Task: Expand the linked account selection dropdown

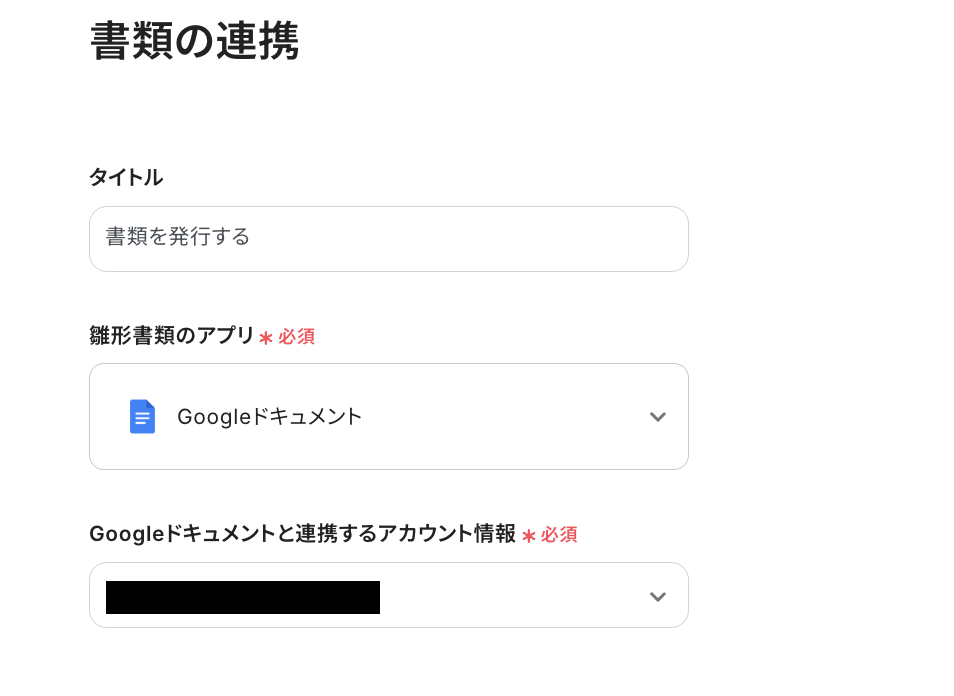Action: coord(388,595)
